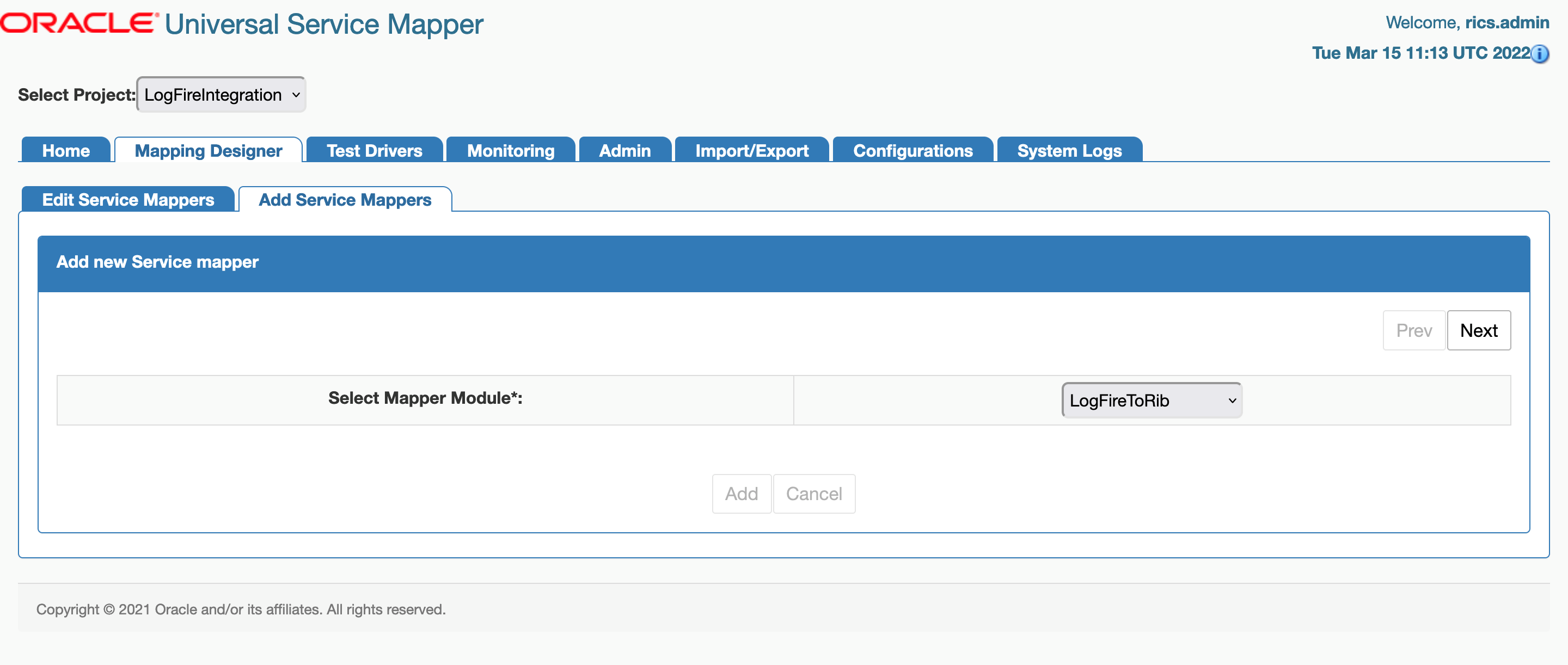Screen dimensions: 1568x665
Task: Open the Configurations tab
Action: [912, 150]
